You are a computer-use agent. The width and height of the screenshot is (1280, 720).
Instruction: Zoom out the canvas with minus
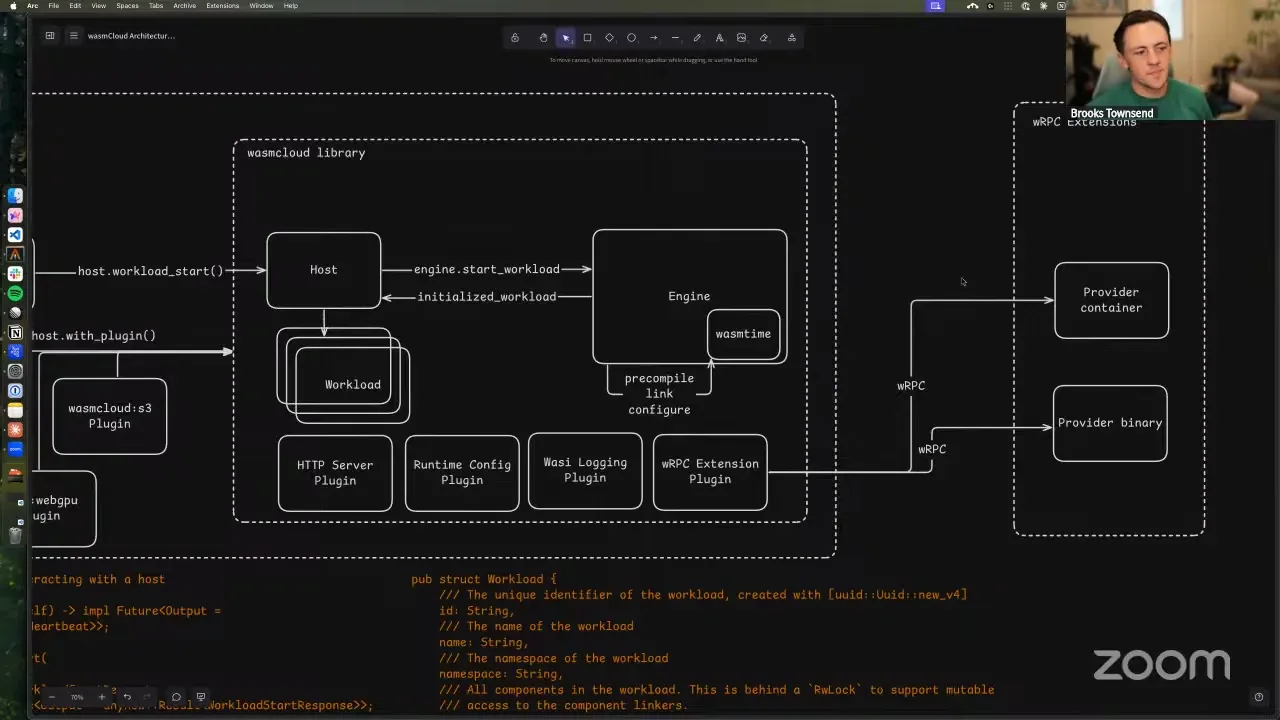coord(52,697)
